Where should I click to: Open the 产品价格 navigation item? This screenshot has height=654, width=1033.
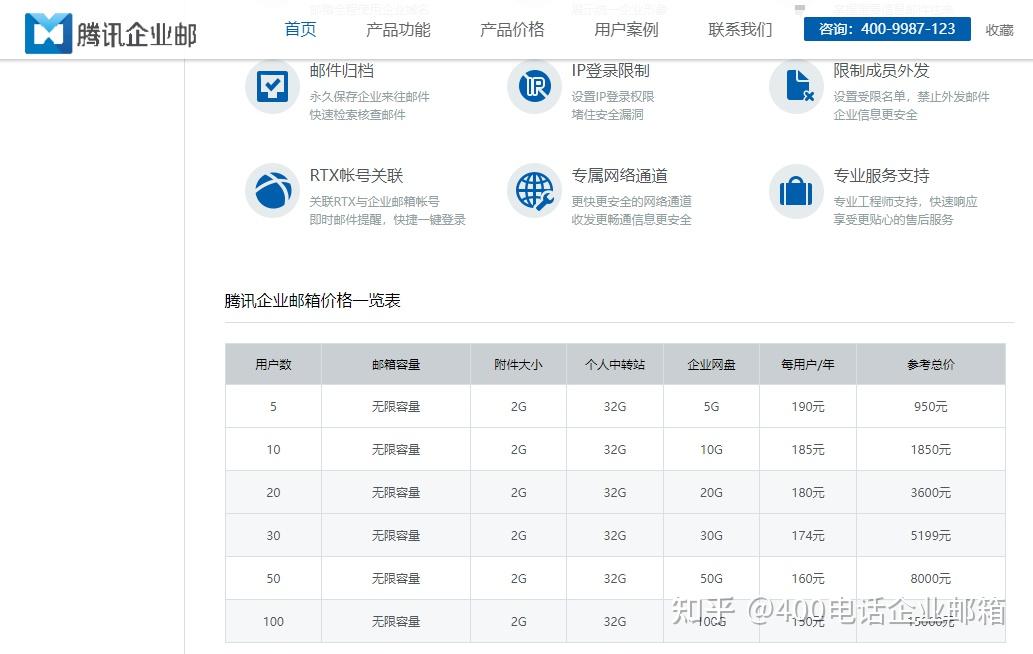point(512,30)
